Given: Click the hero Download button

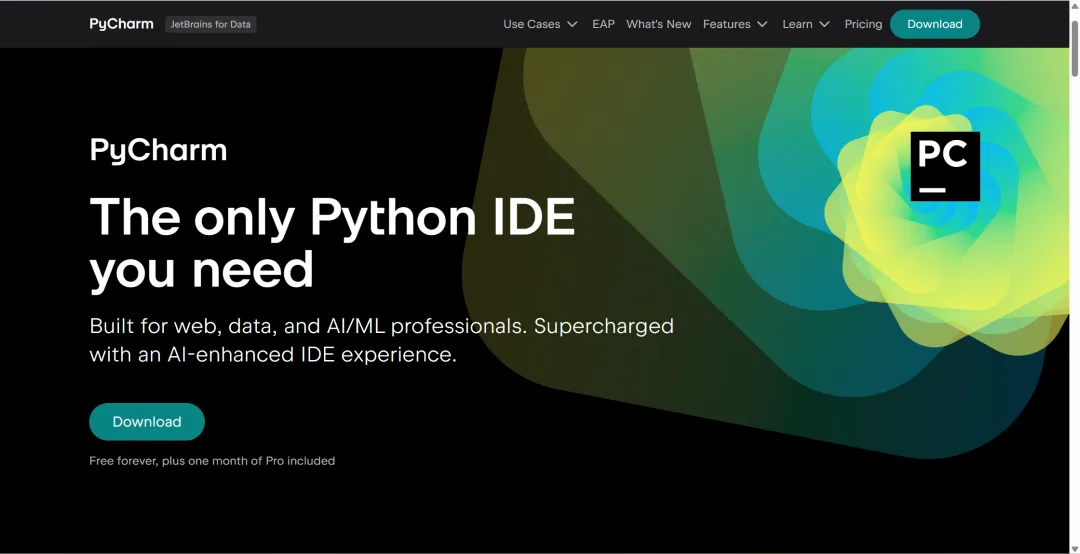Looking at the screenshot, I should click(147, 422).
